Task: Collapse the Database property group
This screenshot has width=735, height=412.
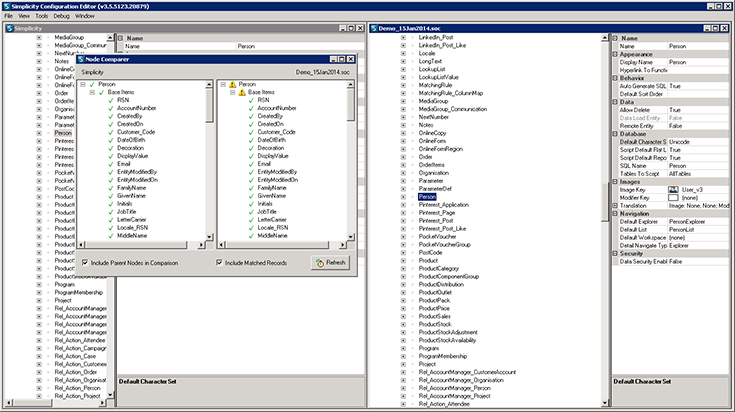Action: (615, 134)
